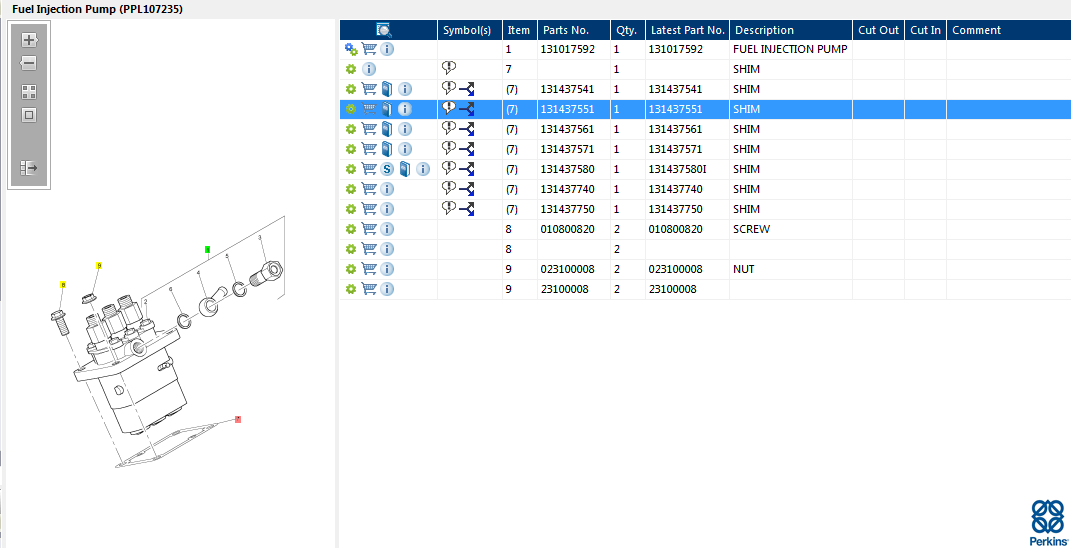The height and width of the screenshot is (548, 1071).
Task: Select yellow callout 9 on the diagram
Action: pos(99,265)
